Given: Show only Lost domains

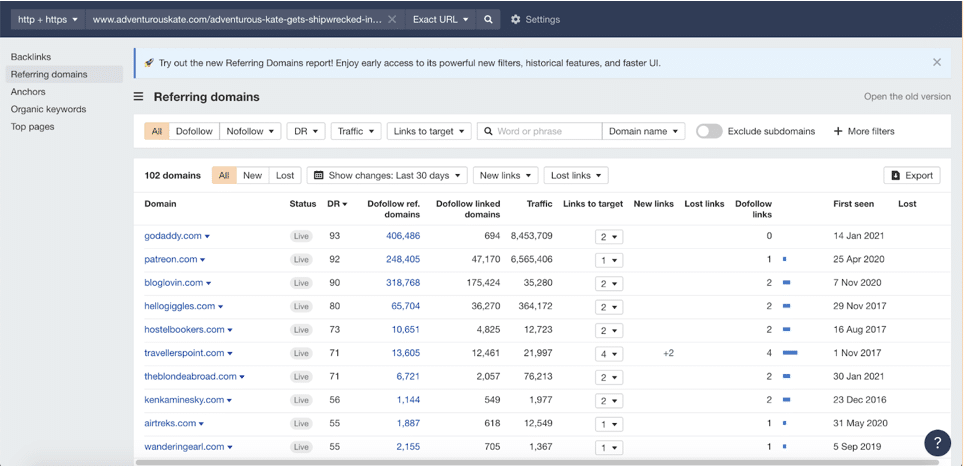Looking at the screenshot, I should [285, 175].
